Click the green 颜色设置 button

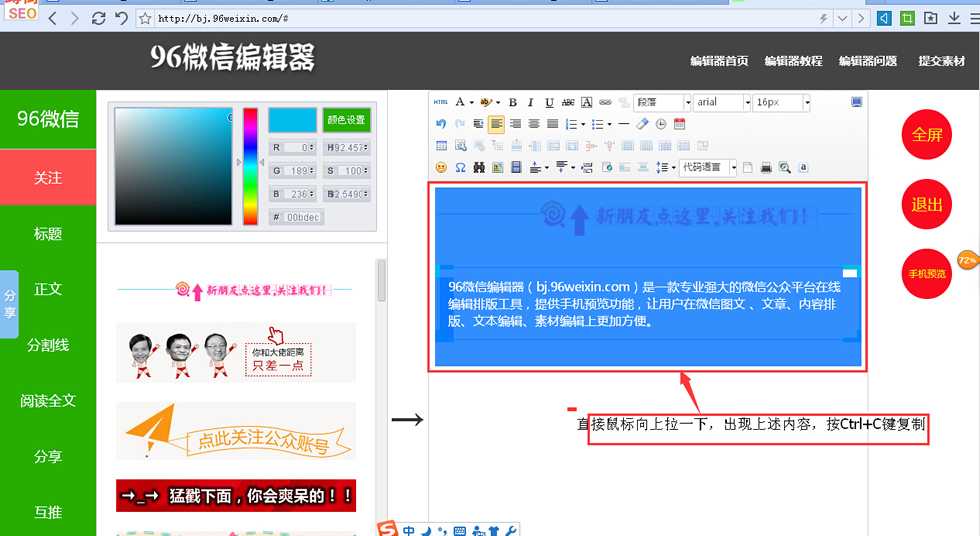click(x=346, y=119)
